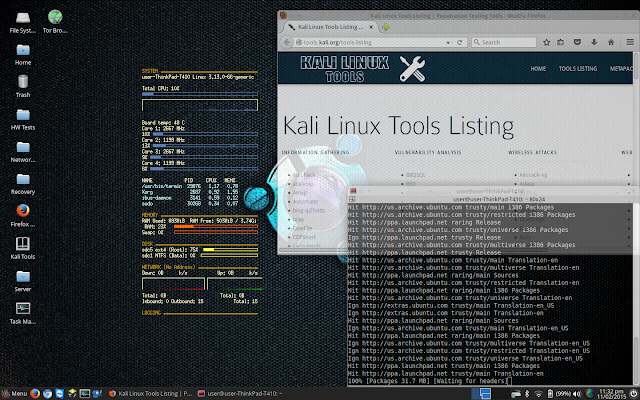640x400 pixels.
Task: Select the Kali Linux Tools Listing tab
Action: 331,27
